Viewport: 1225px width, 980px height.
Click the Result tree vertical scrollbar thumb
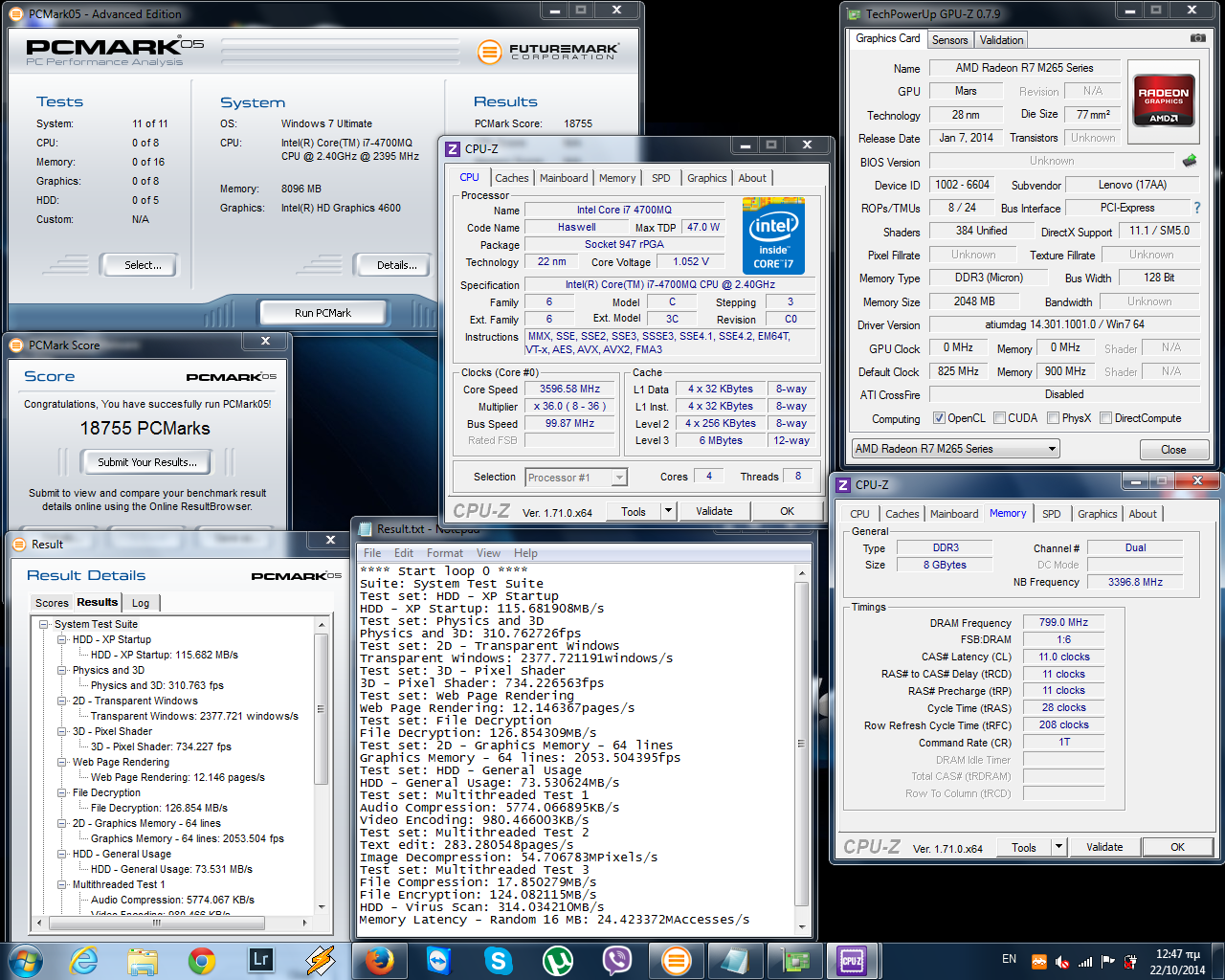322,709
